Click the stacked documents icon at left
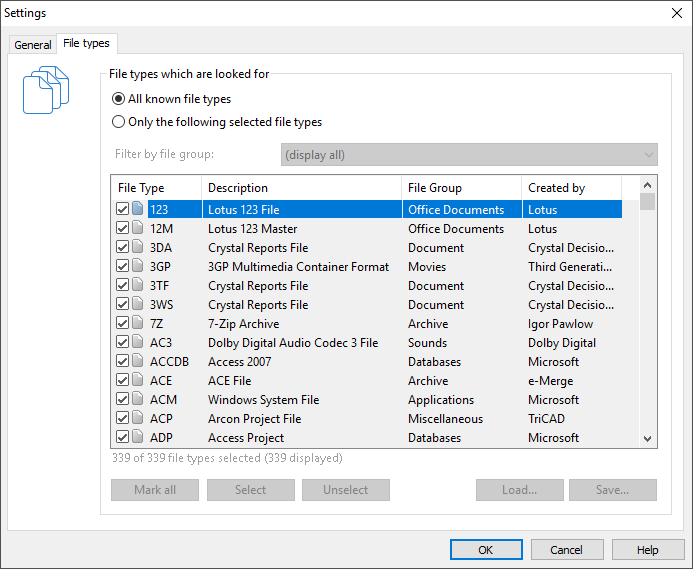 [x=46, y=90]
